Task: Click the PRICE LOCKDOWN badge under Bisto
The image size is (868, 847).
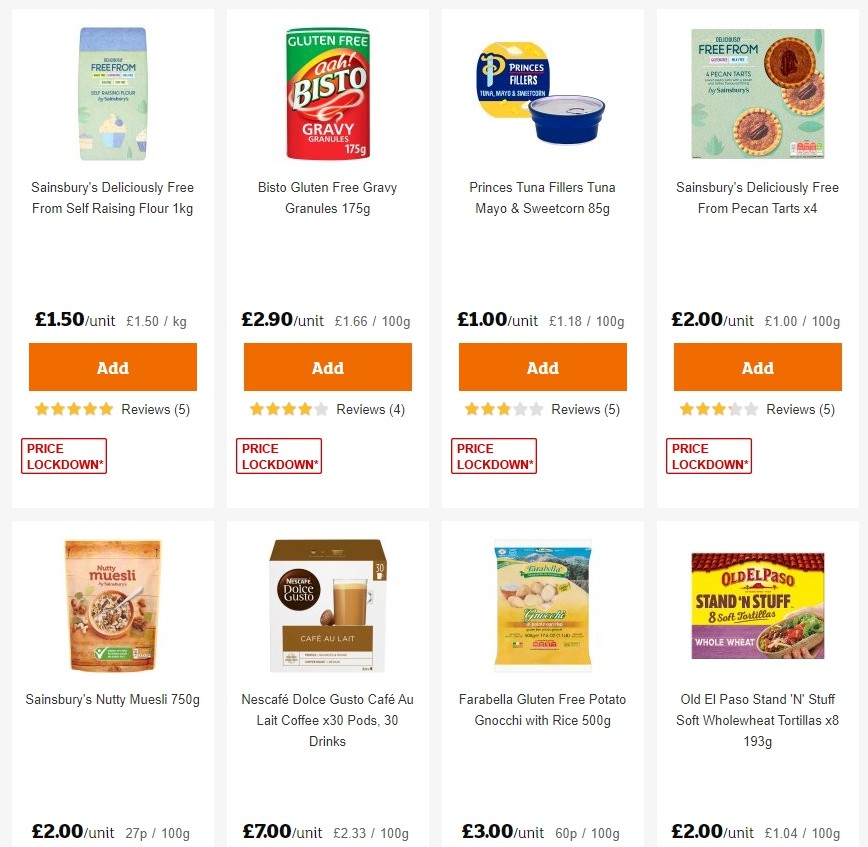Action: pyautogui.click(x=278, y=455)
